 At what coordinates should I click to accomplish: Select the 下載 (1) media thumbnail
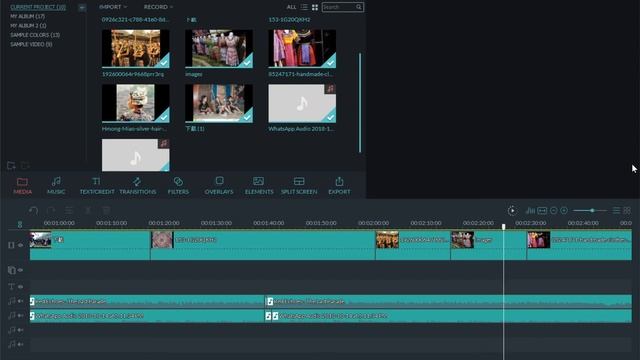pos(219,103)
